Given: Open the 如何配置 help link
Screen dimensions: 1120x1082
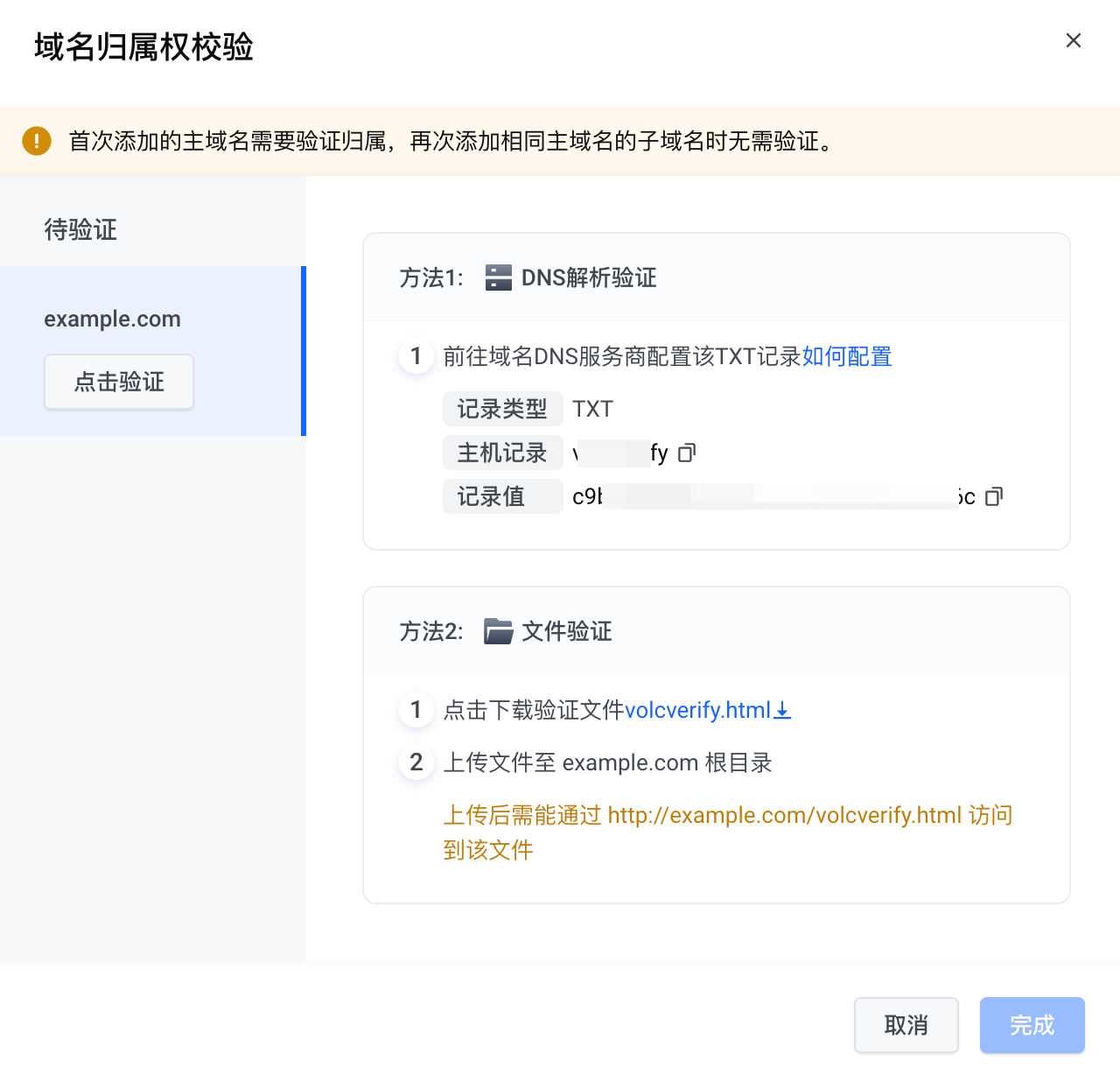Looking at the screenshot, I should (x=847, y=356).
